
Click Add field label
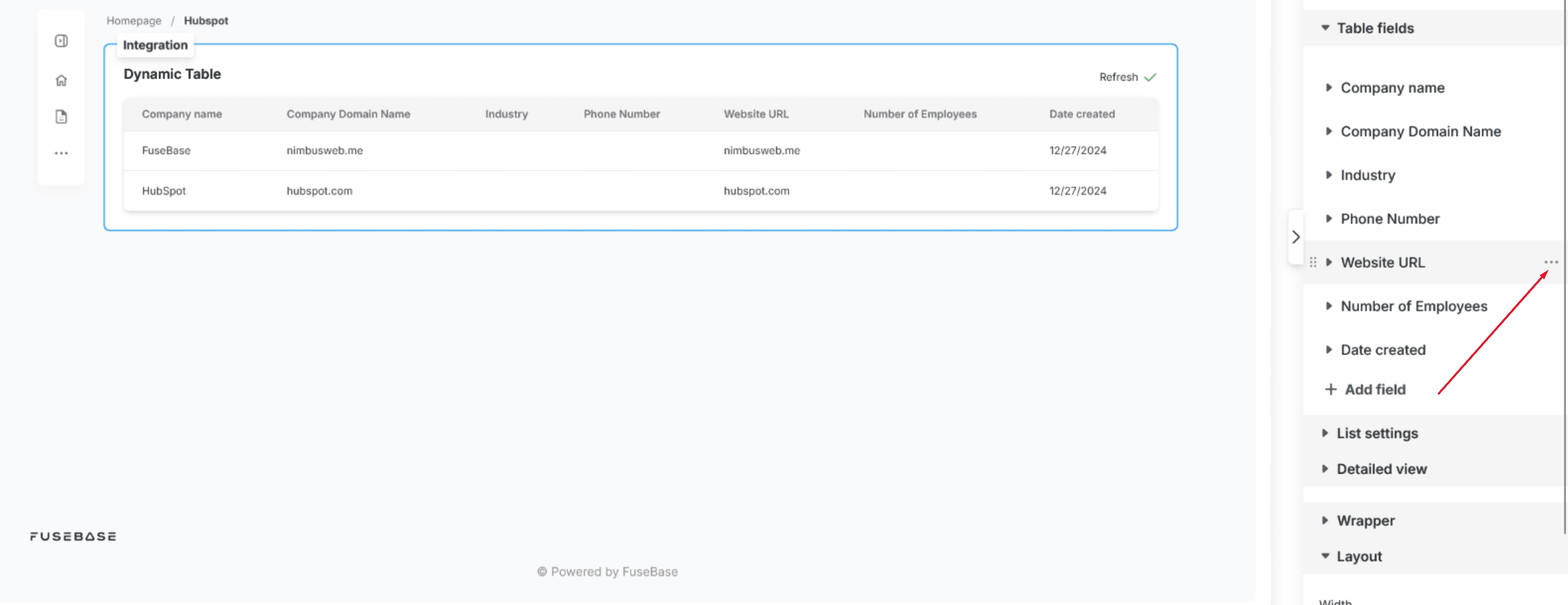coord(1375,389)
